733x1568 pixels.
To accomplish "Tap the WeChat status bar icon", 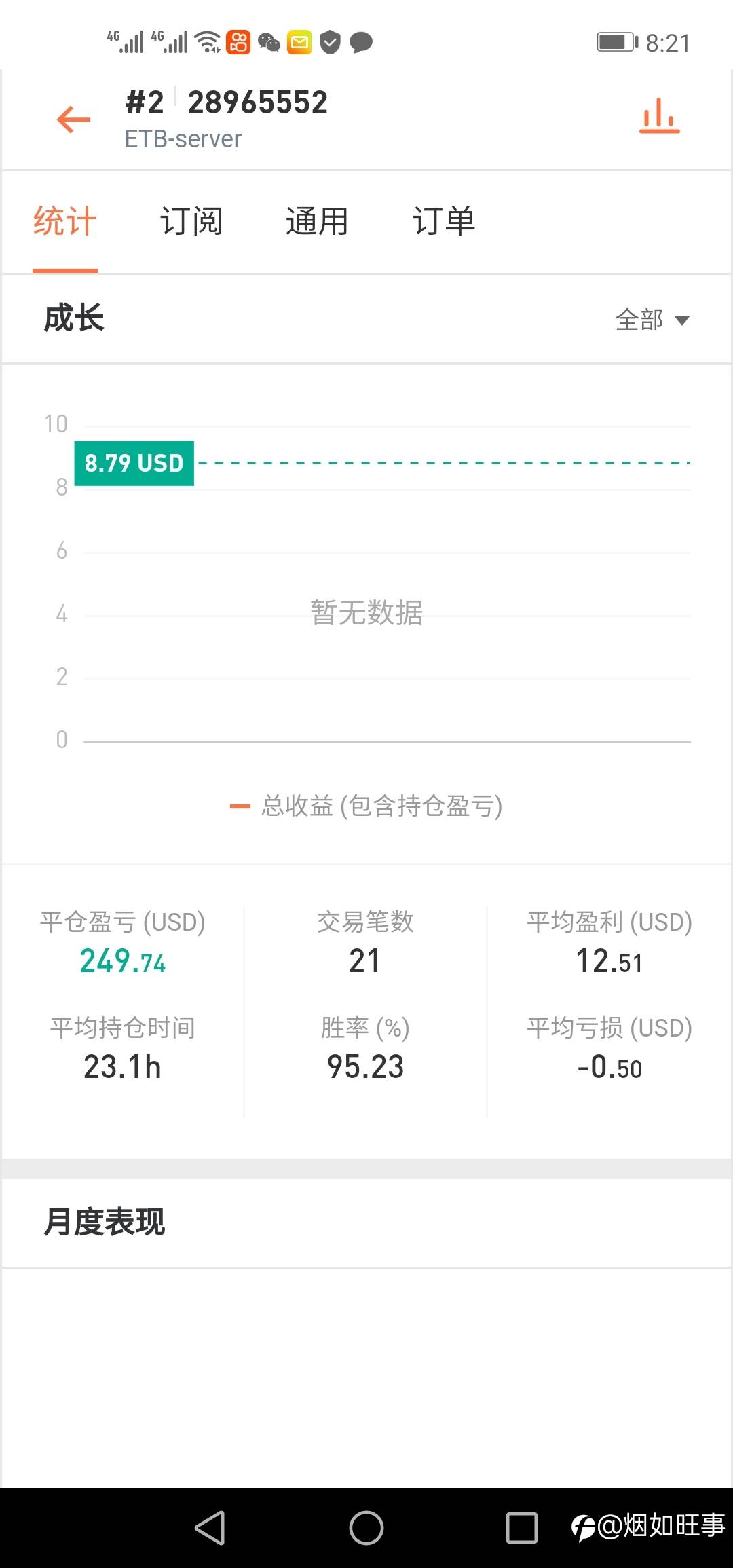I will tap(269, 43).
